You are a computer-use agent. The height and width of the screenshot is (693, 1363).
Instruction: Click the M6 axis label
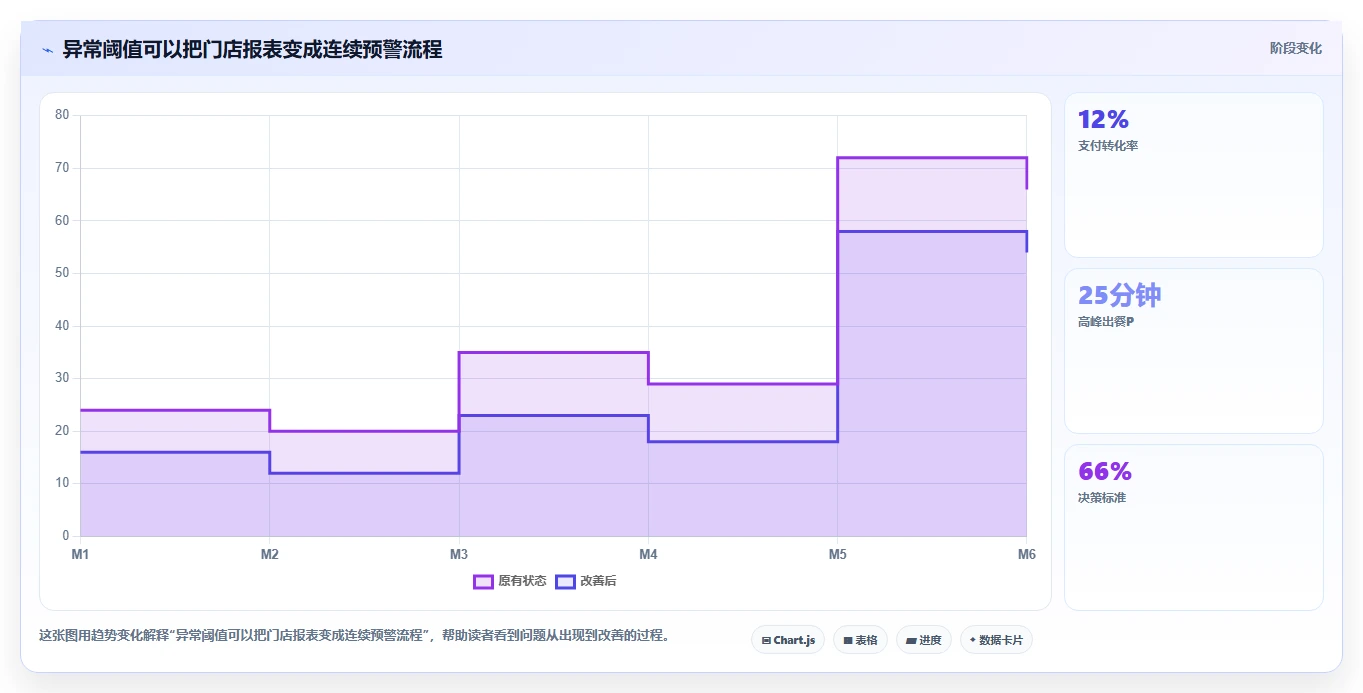1026,554
